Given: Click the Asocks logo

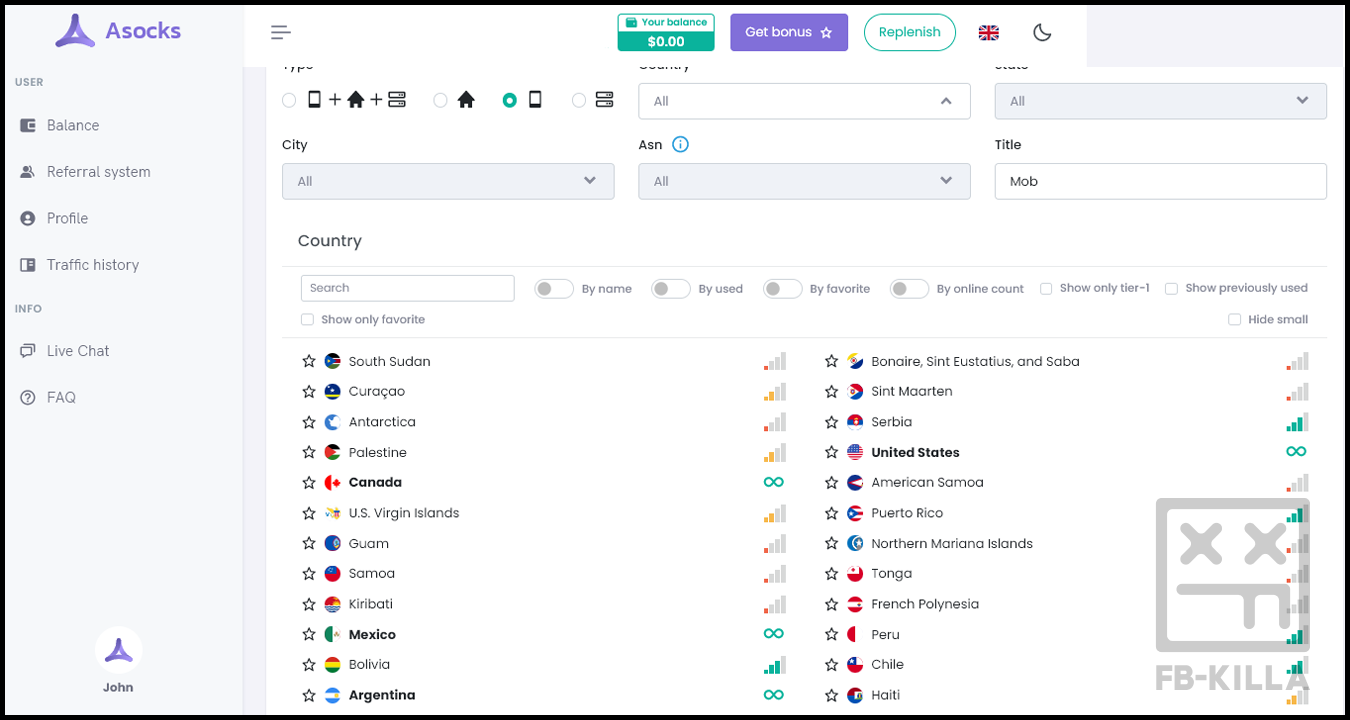Looking at the screenshot, I should coord(118,31).
